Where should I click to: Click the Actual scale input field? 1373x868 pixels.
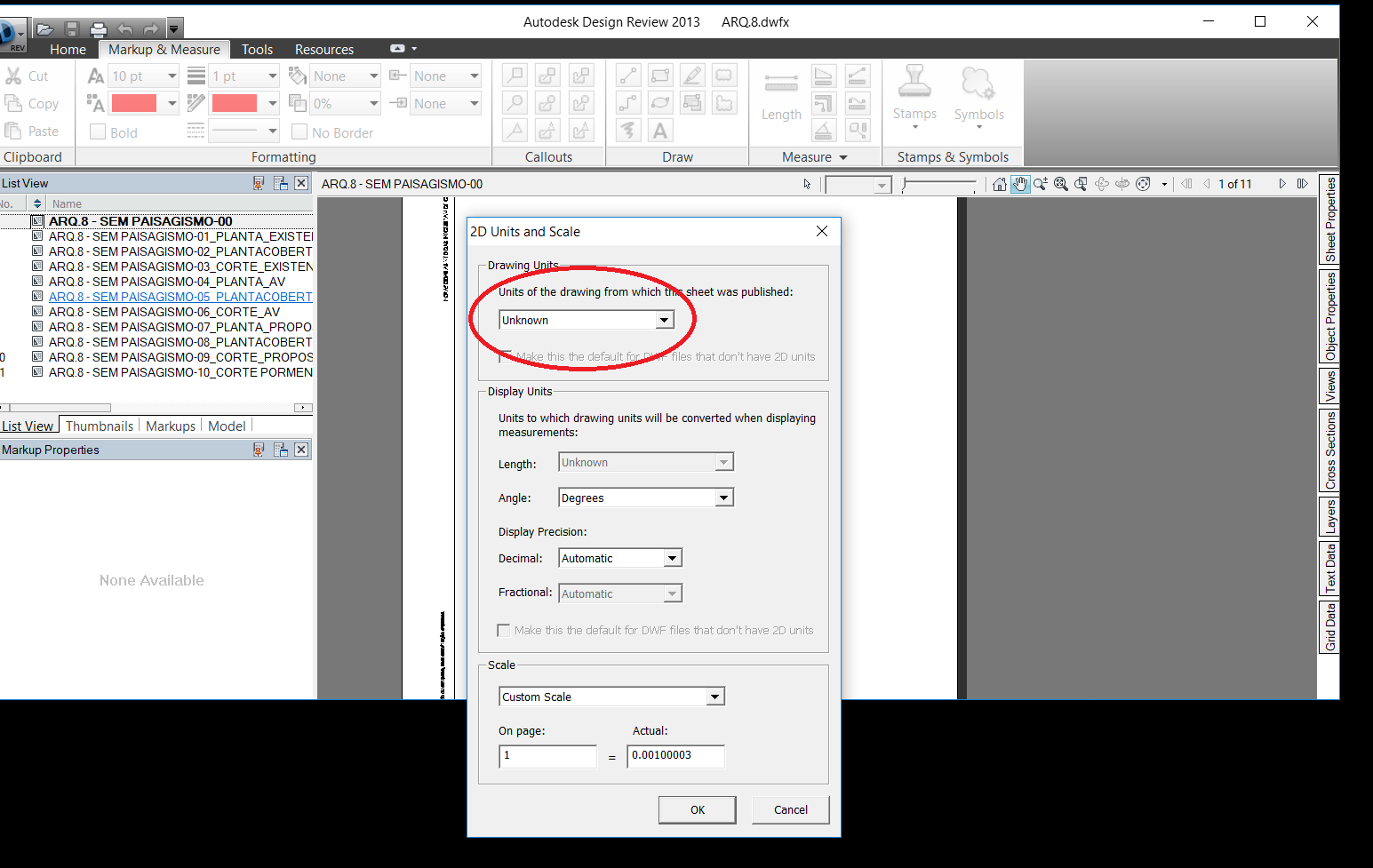coord(675,756)
